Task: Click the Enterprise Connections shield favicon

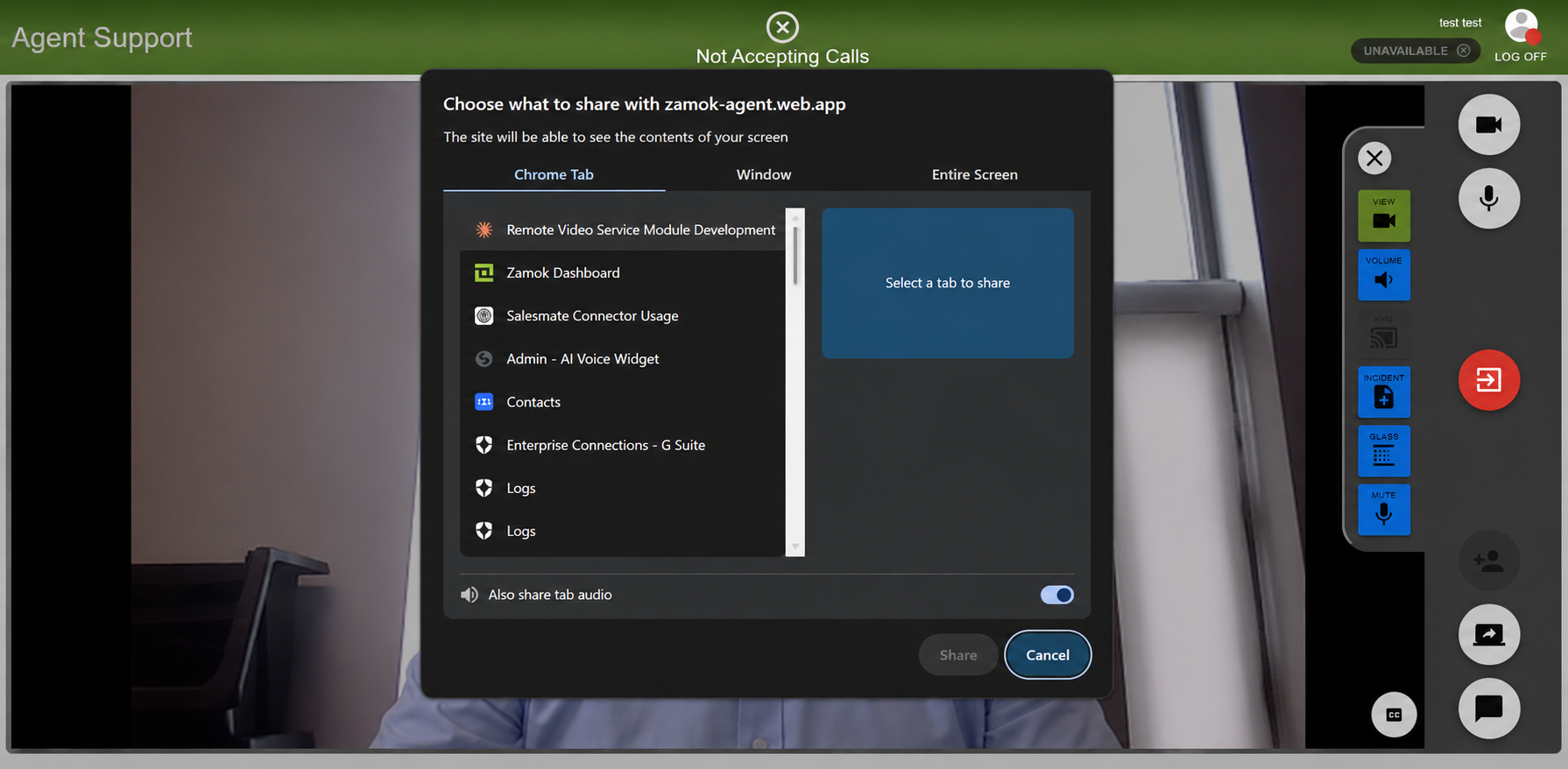Action: click(x=484, y=444)
